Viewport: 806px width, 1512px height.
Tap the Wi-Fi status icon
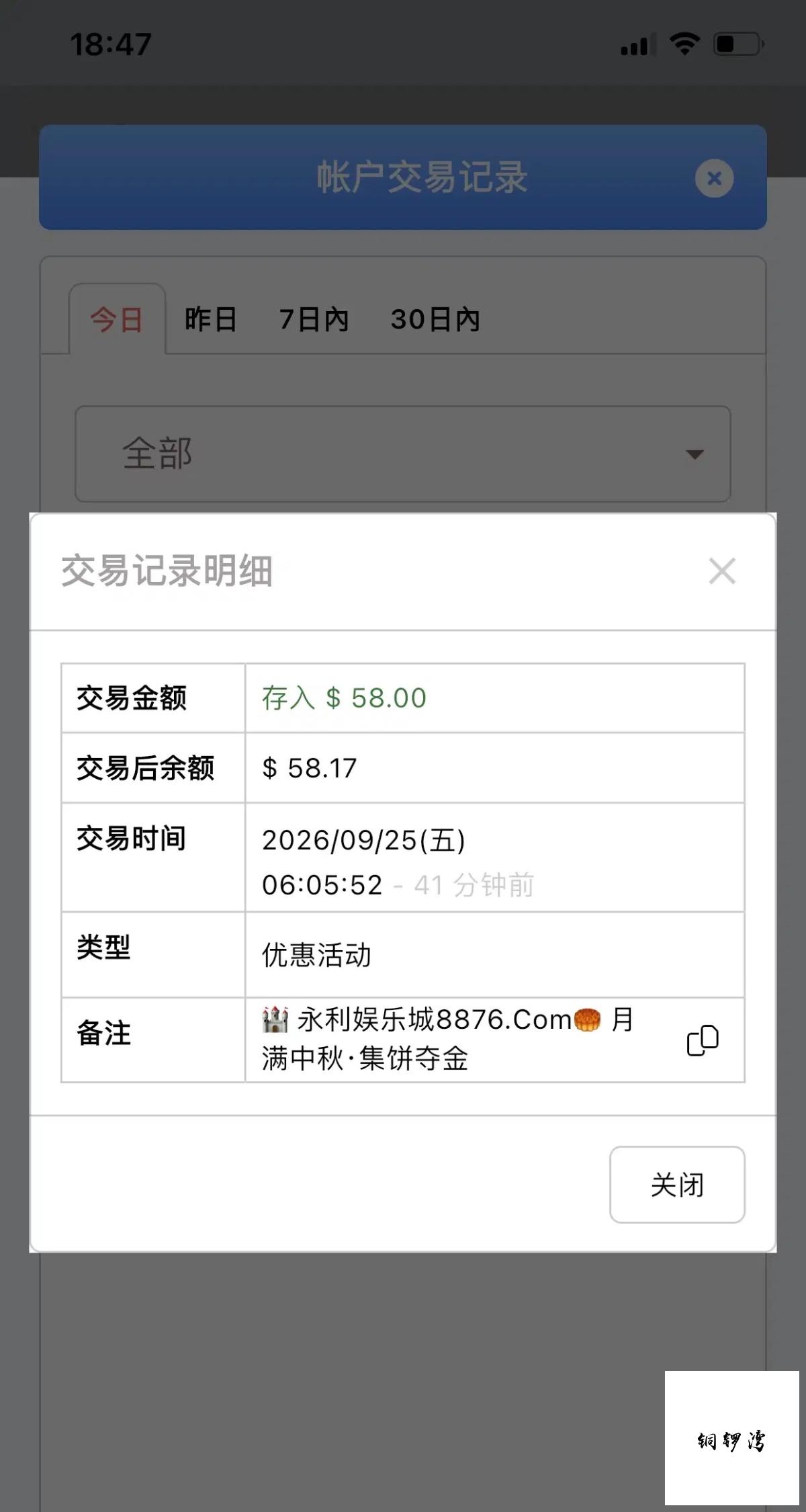tap(684, 44)
